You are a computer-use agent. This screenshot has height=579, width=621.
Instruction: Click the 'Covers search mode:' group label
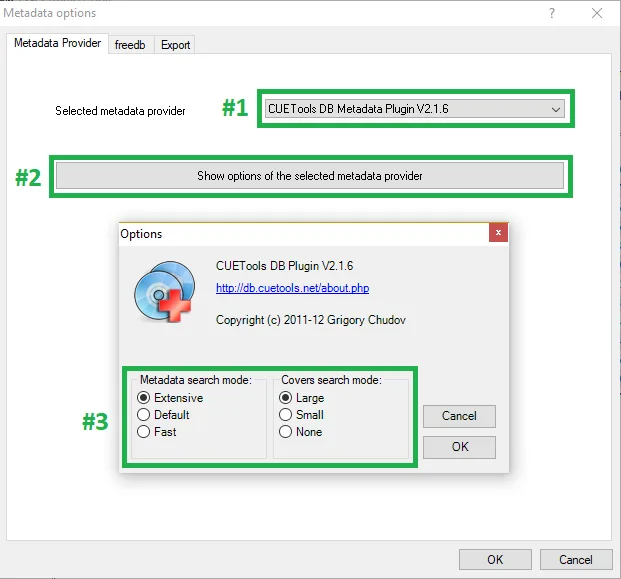click(x=331, y=380)
